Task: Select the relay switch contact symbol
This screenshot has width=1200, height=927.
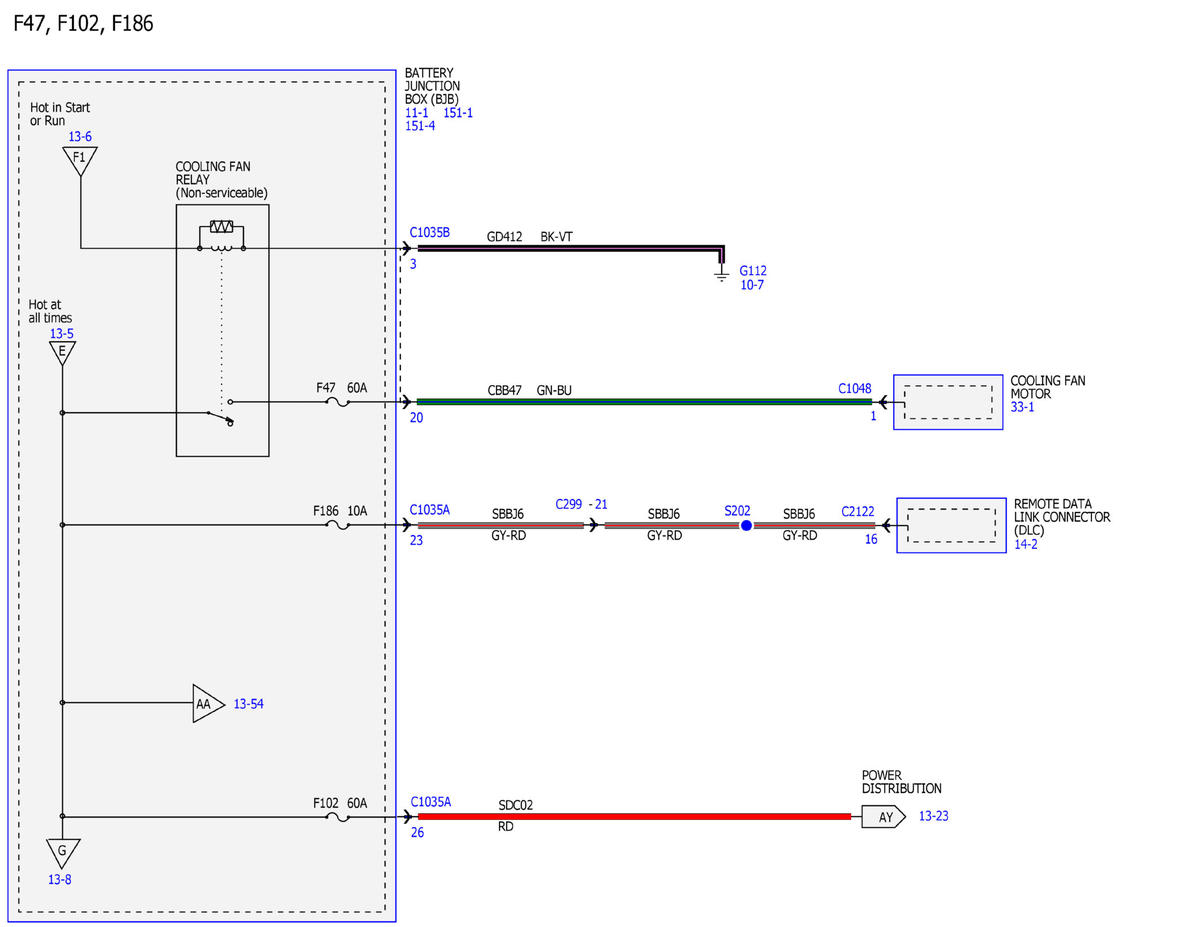Action: point(220,415)
